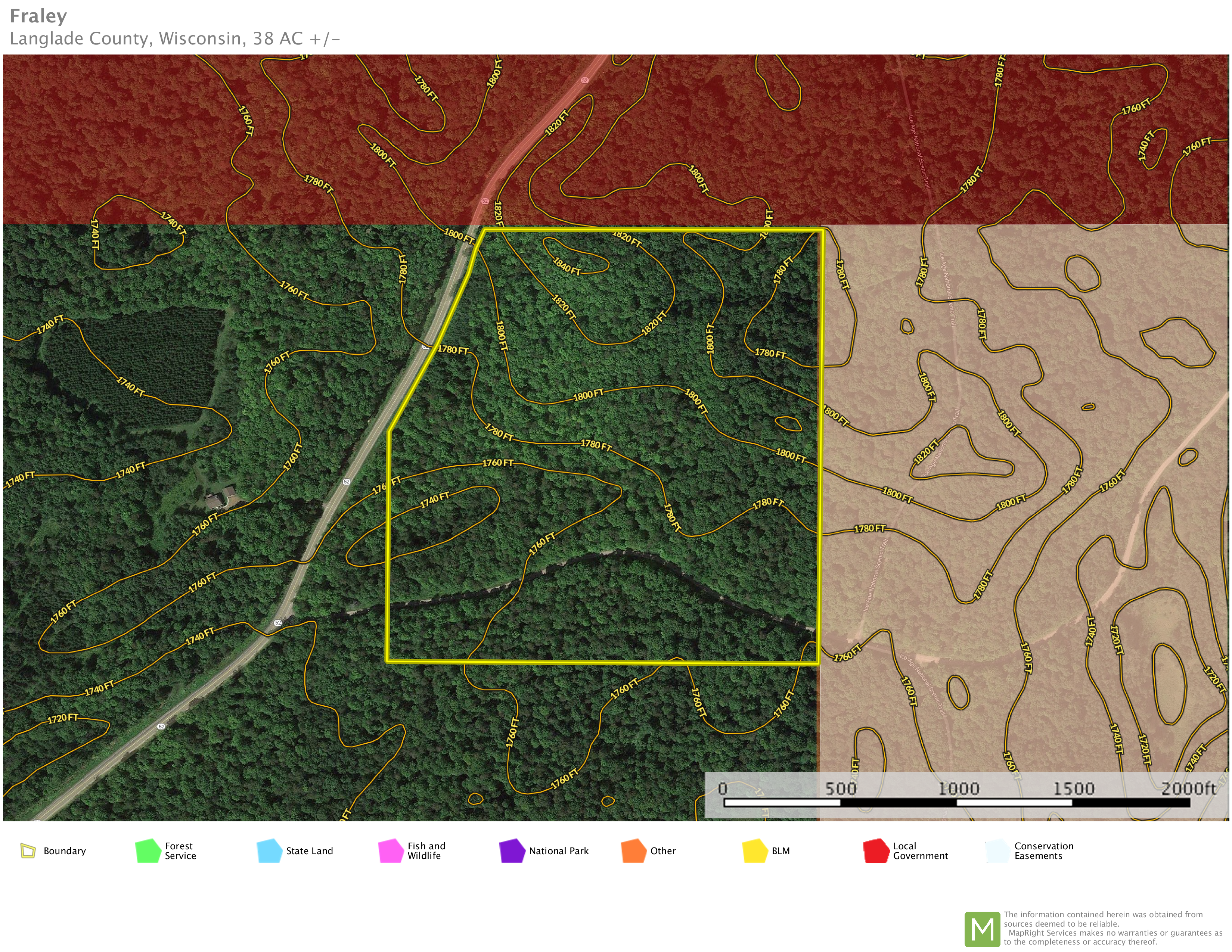Click the 500 mark on scale bar
Image resolution: width=1232 pixels, height=952 pixels.
(841, 788)
